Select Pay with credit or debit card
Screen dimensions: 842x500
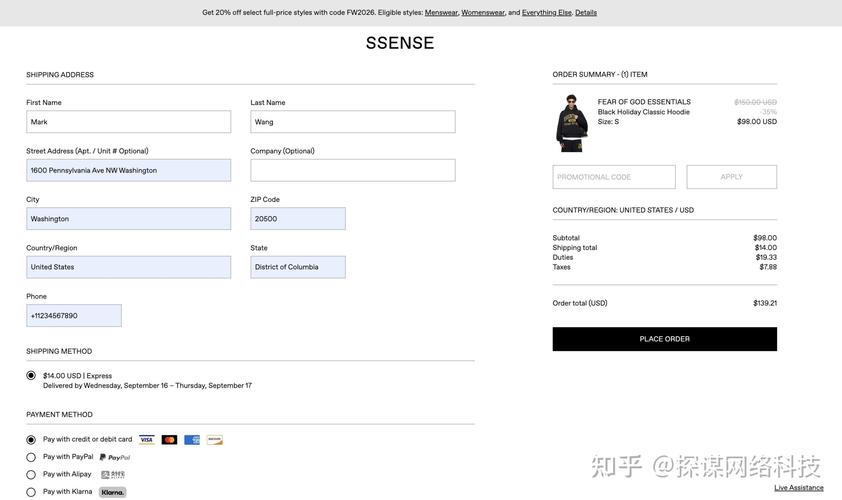click(x=31, y=440)
